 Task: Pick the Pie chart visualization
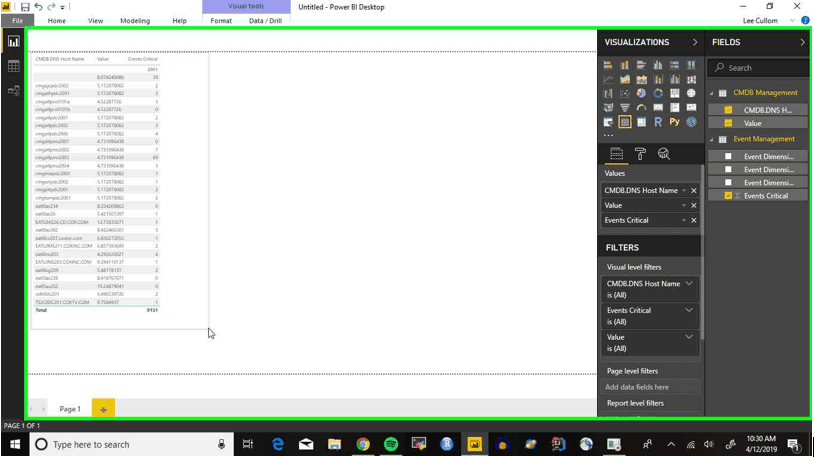642,93
